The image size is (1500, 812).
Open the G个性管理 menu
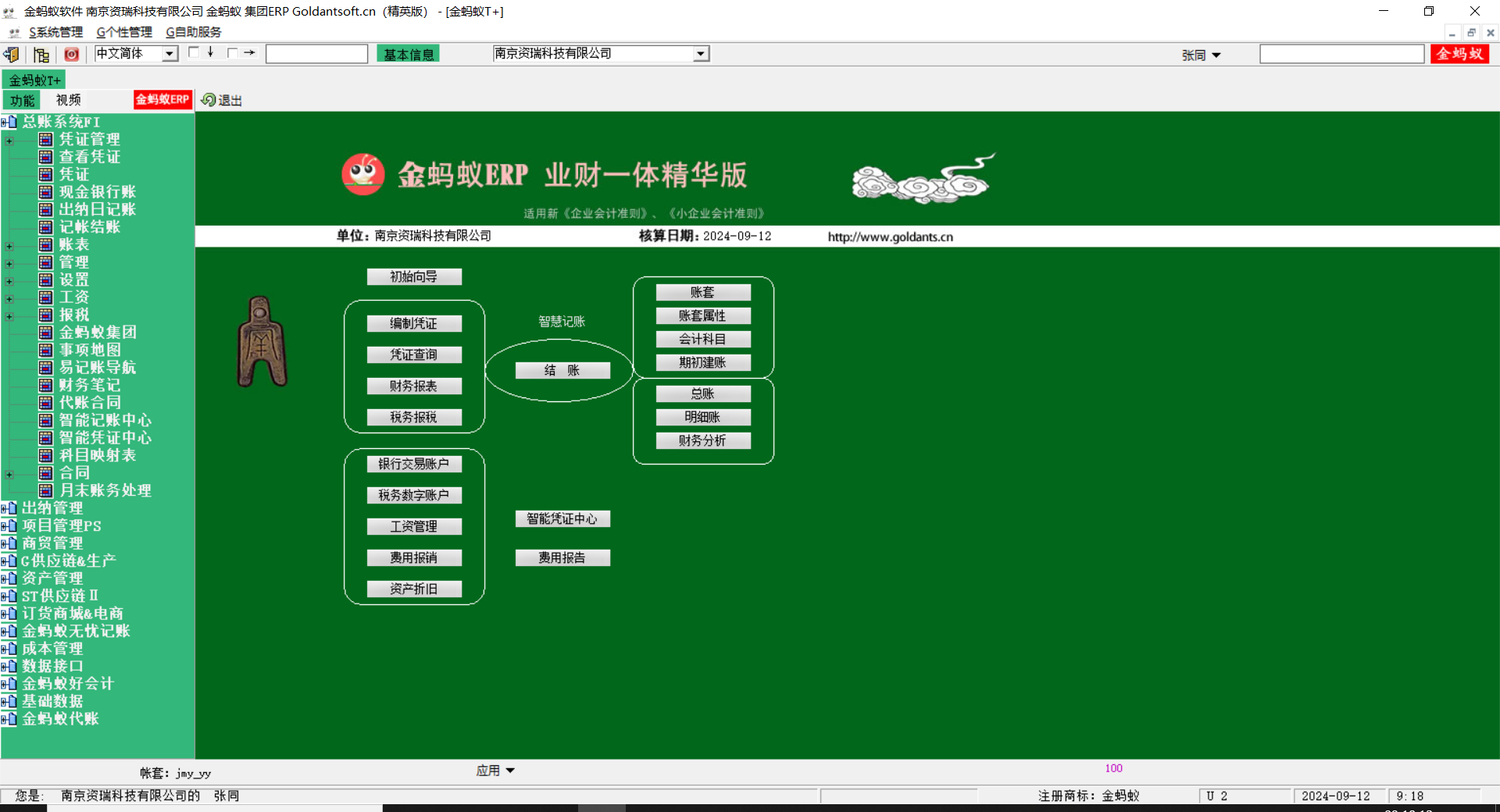(x=124, y=33)
